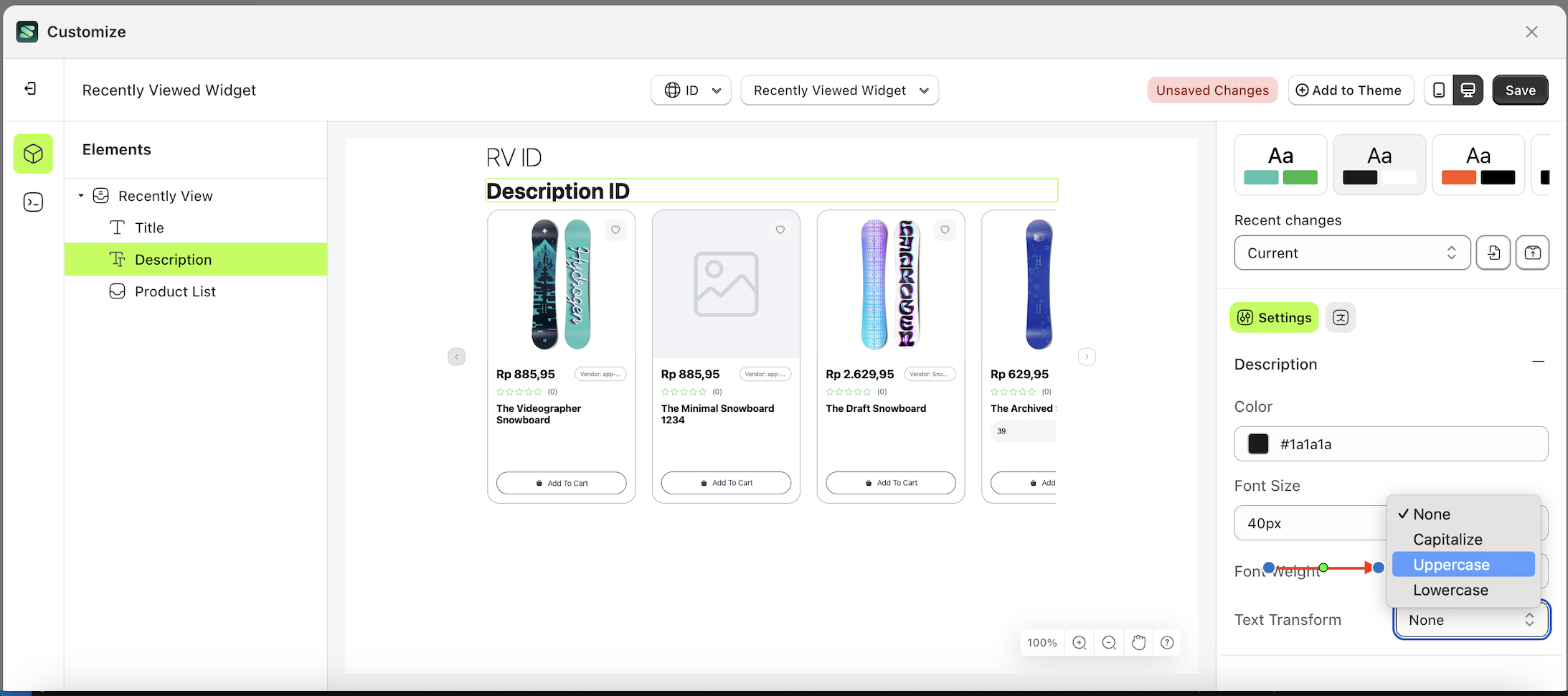The image size is (1568, 696).
Task: Switch to mobile preview toggle
Action: pos(1437,90)
